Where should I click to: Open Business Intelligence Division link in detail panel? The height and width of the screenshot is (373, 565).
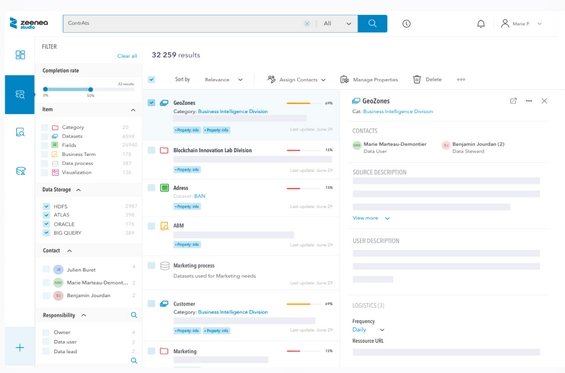point(398,111)
